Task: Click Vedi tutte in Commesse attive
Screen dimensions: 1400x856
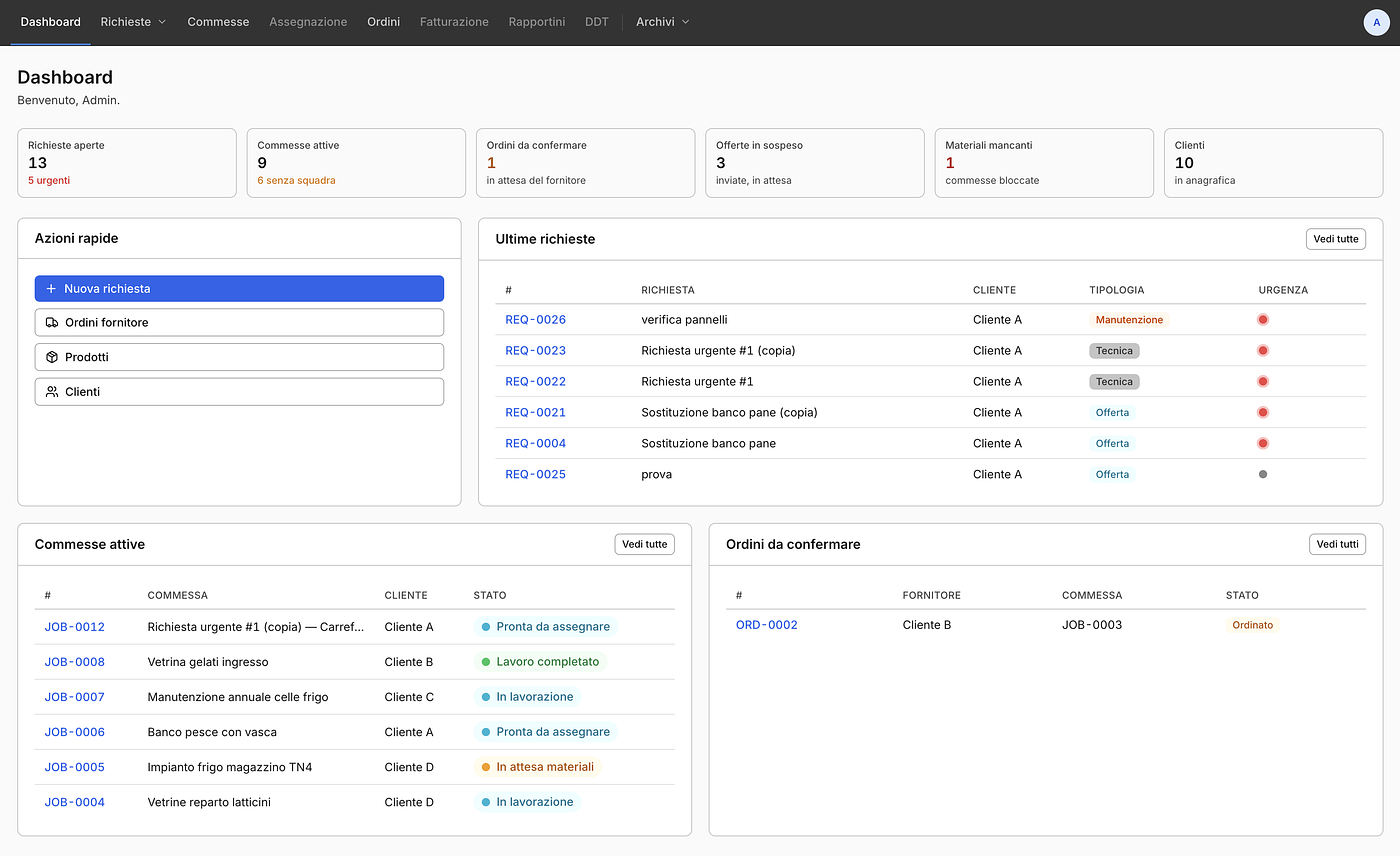Action: pos(645,544)
